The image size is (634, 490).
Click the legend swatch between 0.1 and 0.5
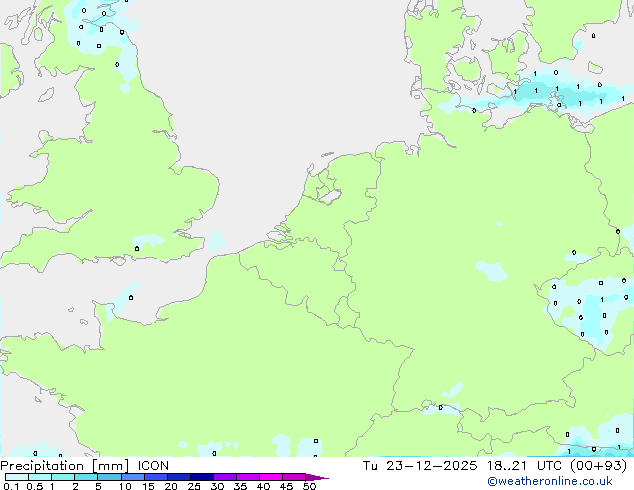pyautogui.click(x=17, y=477)
